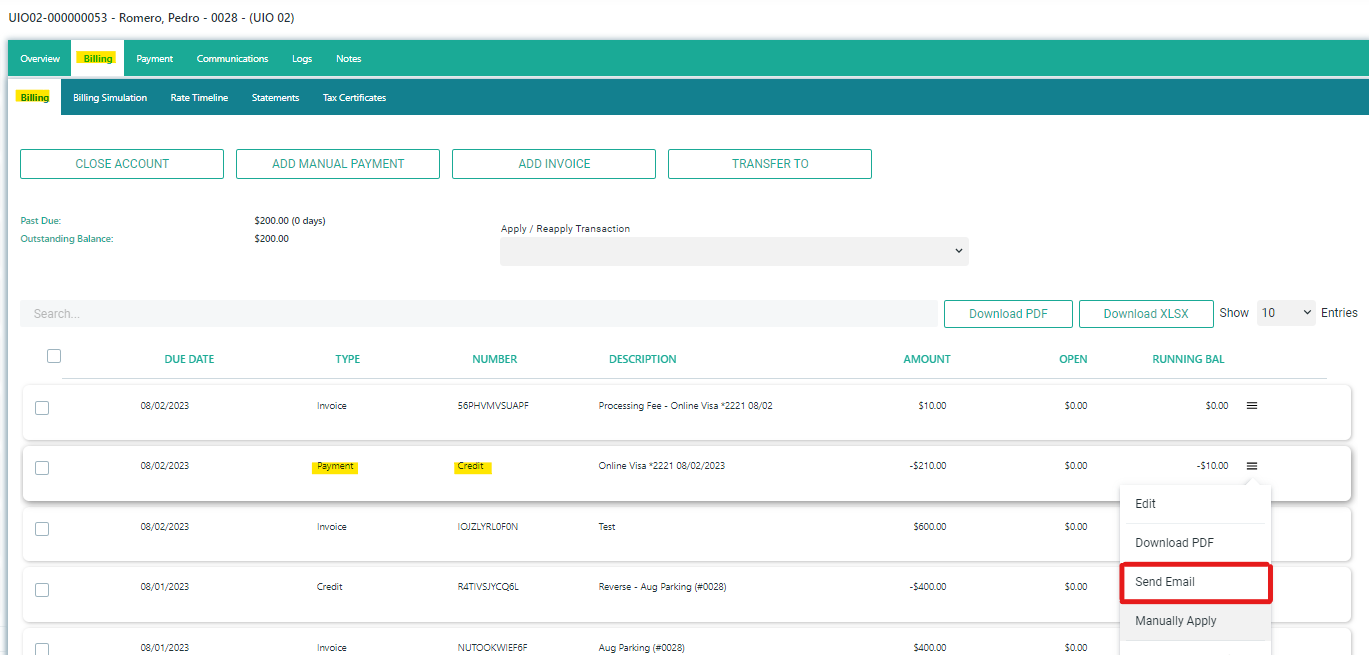The height and width of the screenshot is (655, 1369).
Task: Go to the Rate Timeline sub-tab
Action: click(x=199, y=98)
